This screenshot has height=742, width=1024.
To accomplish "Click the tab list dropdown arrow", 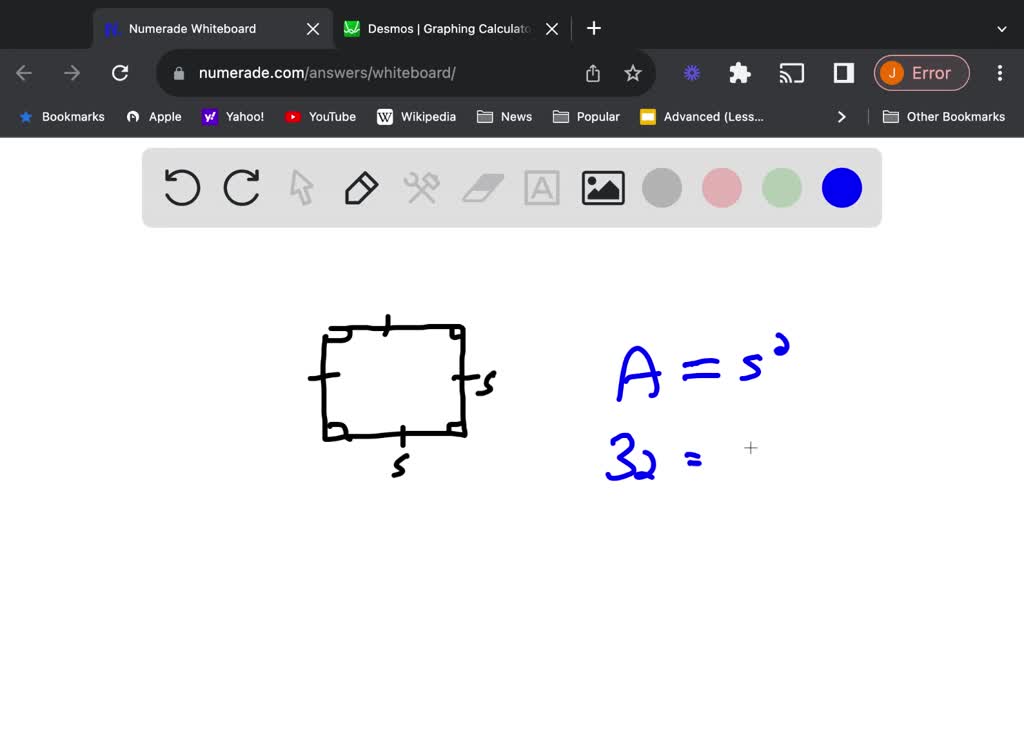I will 1002,28.
